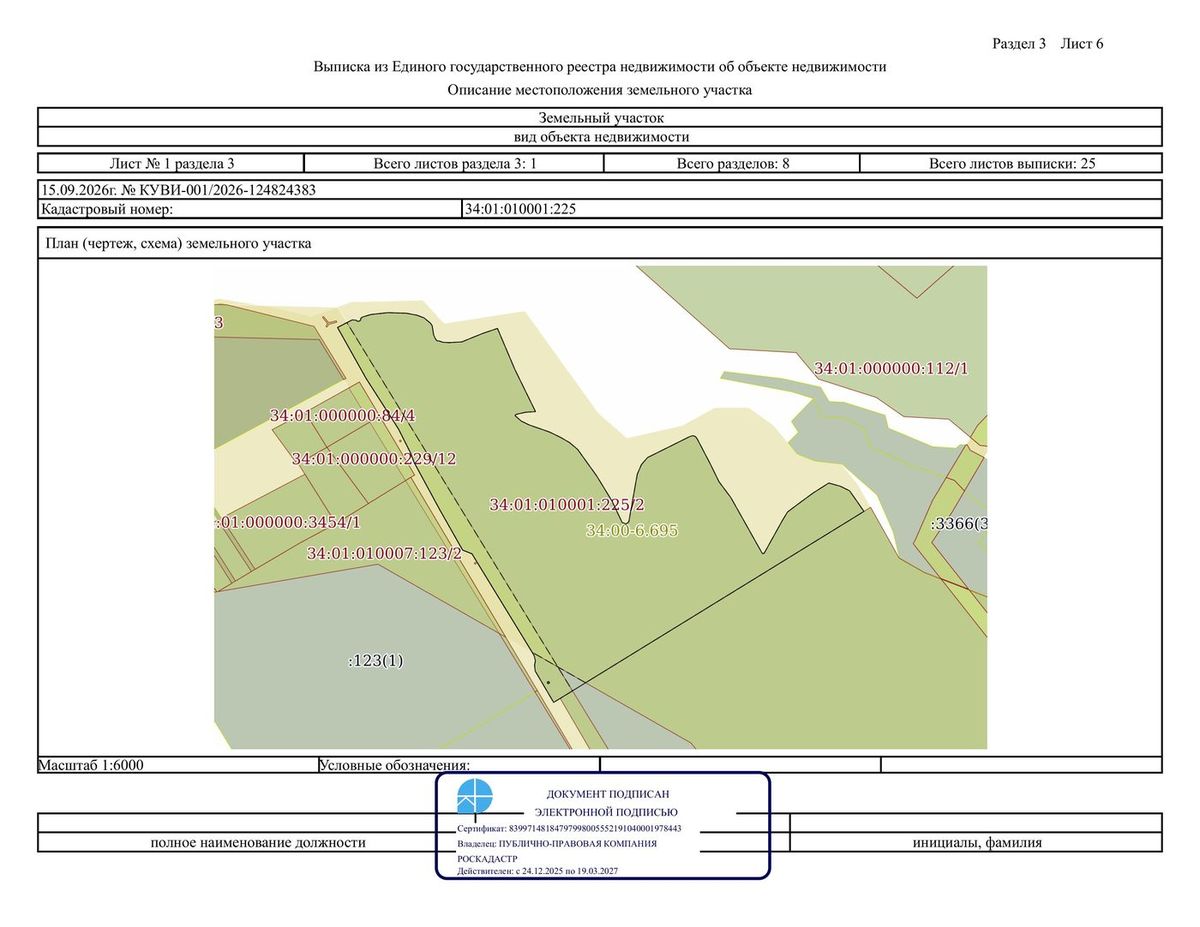The image size is (1200, 927).
Task: Select request number "КУВИ-001/2026-124824383" line
Action: pyautogui.click(x=600, y=190)
